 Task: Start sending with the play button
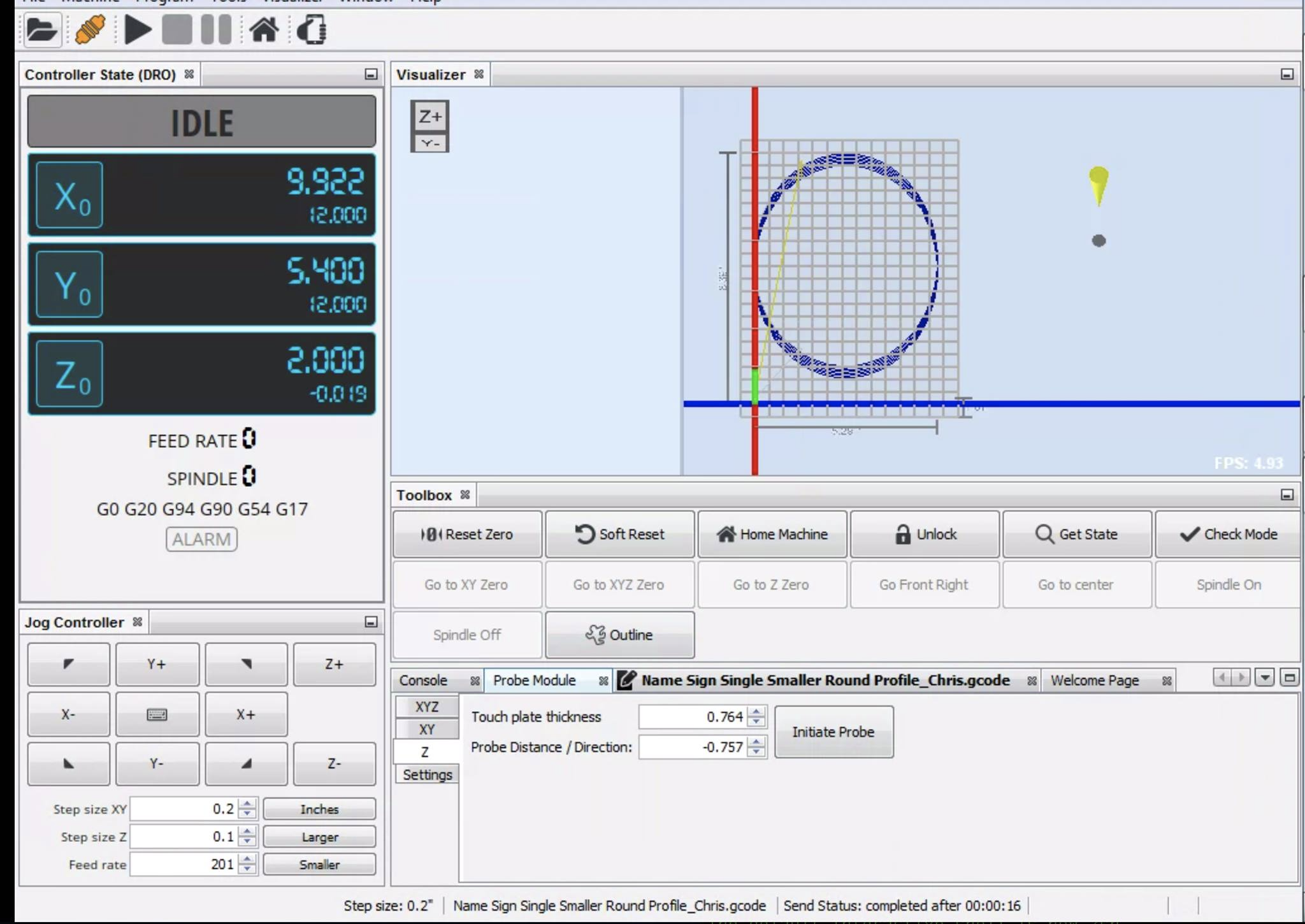coord(138,30)
